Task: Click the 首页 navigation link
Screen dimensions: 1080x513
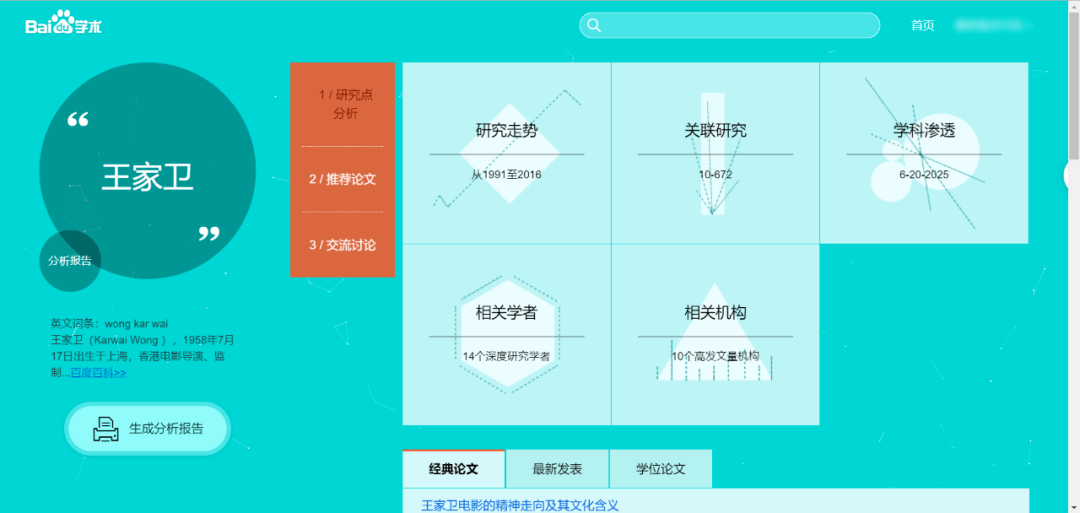Action: click(922, 25)
